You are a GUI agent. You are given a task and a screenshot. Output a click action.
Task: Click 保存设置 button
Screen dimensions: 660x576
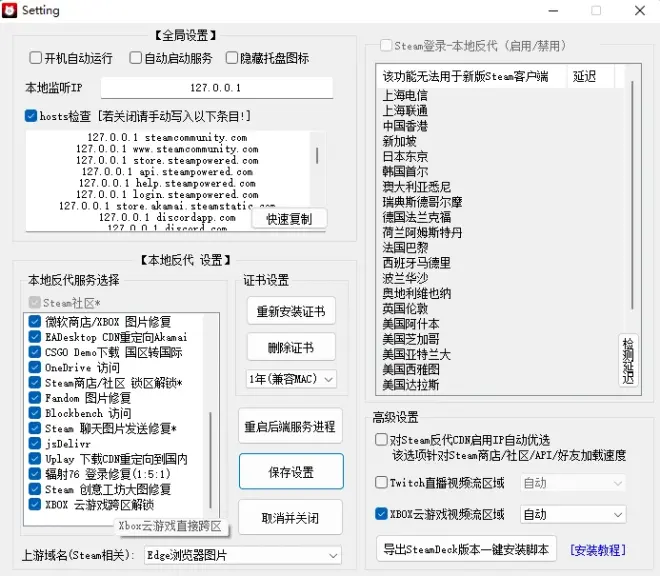291,472
